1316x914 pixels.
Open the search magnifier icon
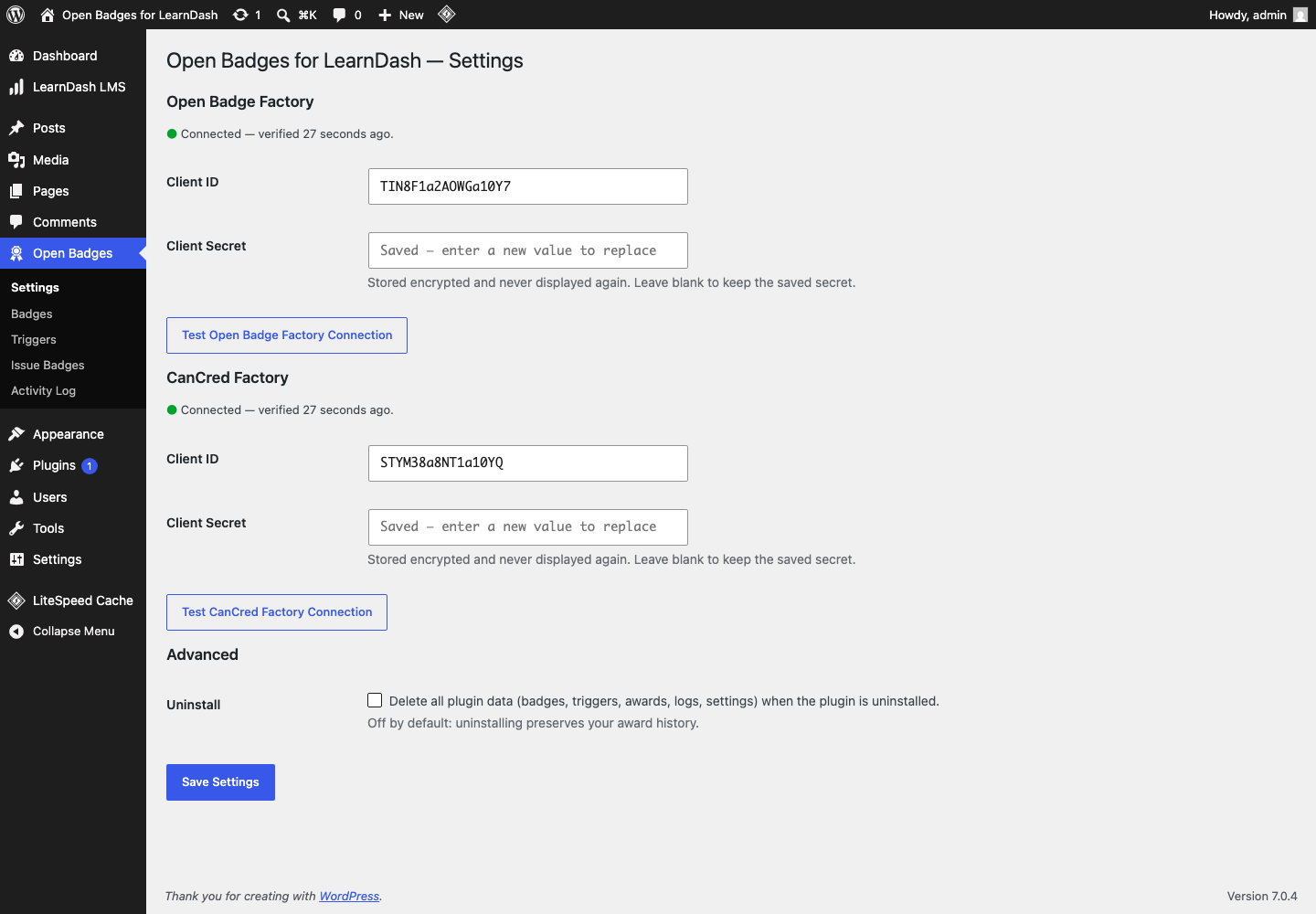coord(283,15)
